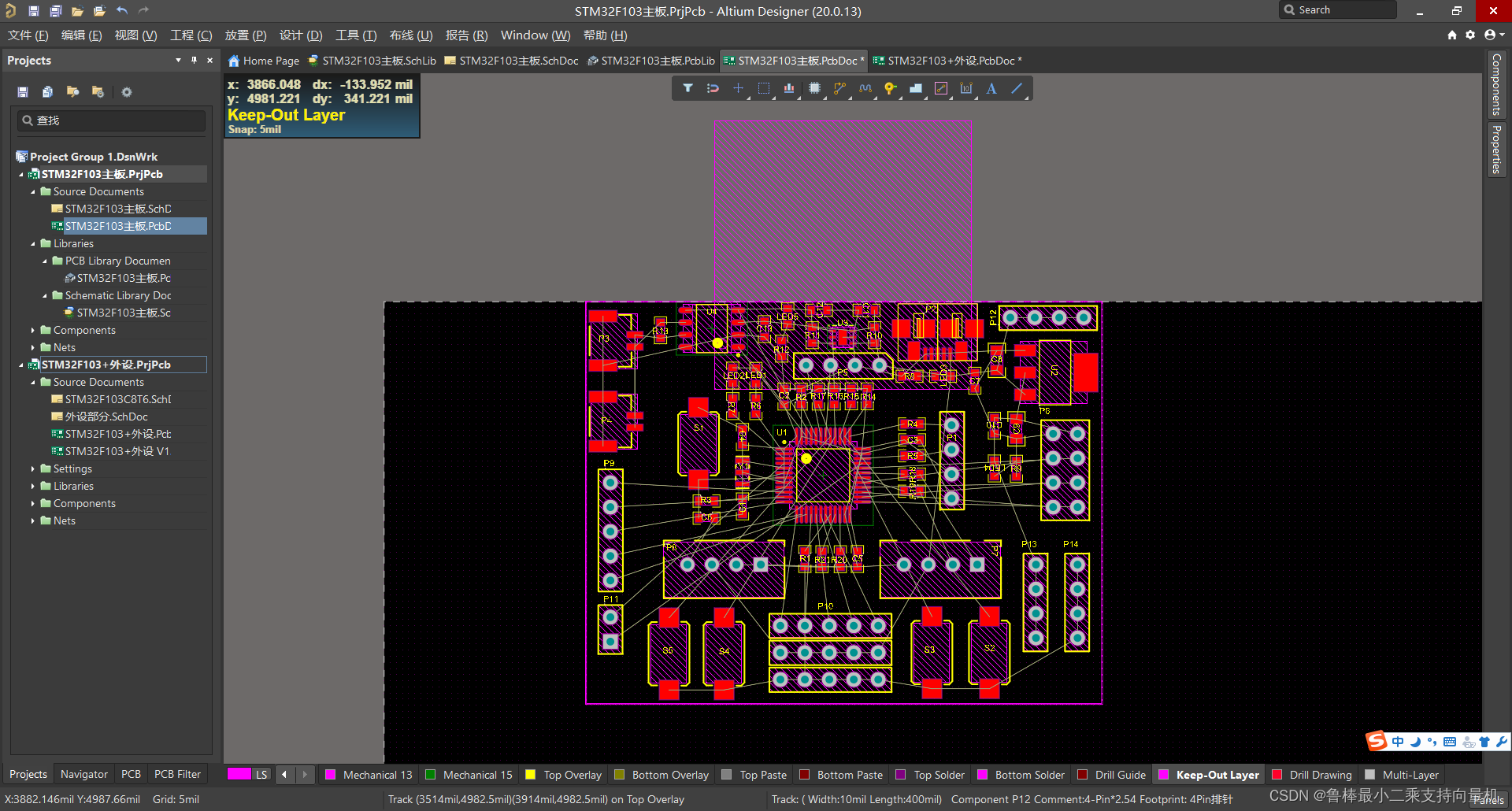1512x811 pixels.
Task: Switch to STM32F103主板.SchDoc tab
Action: click(x=511, y=61)
